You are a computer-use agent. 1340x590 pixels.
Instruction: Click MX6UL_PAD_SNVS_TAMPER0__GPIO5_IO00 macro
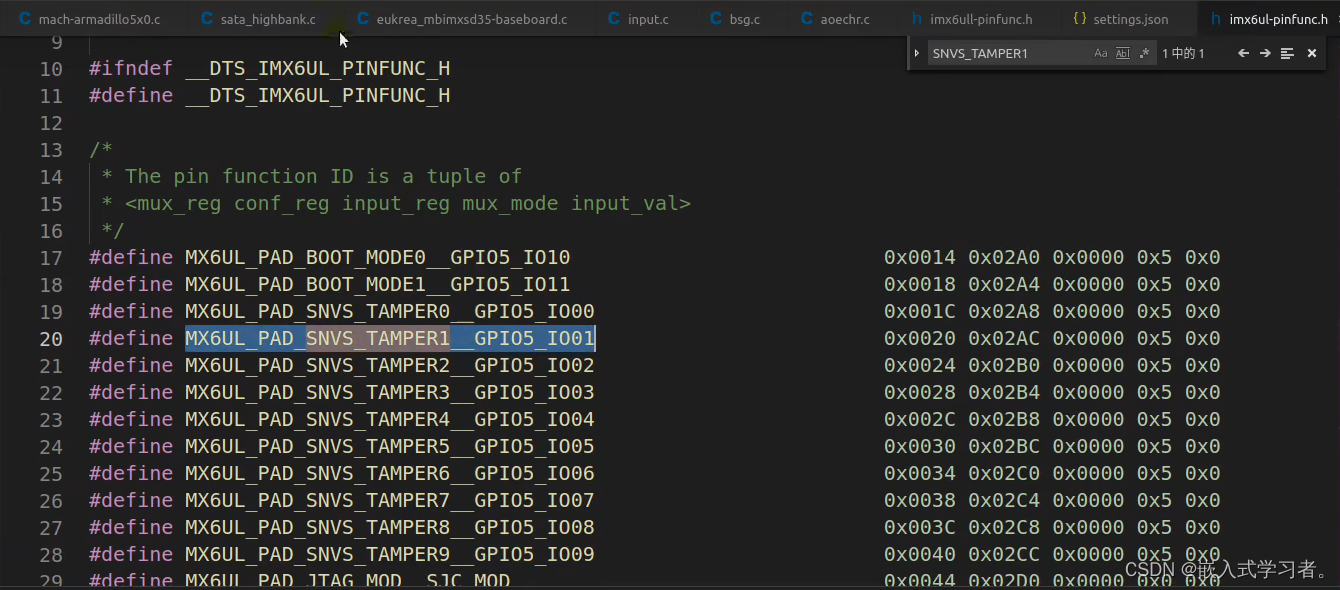point(390,311)
